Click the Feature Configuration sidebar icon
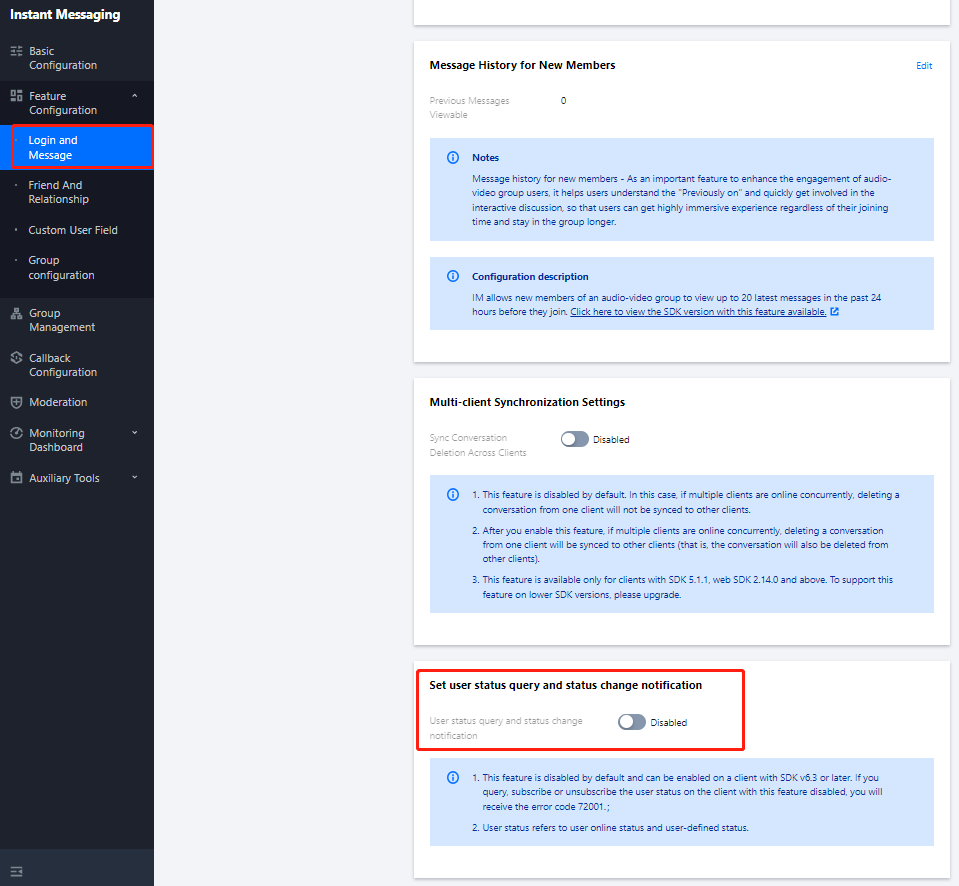The height and width of the screenshot is (886, 959). (17, 96)
